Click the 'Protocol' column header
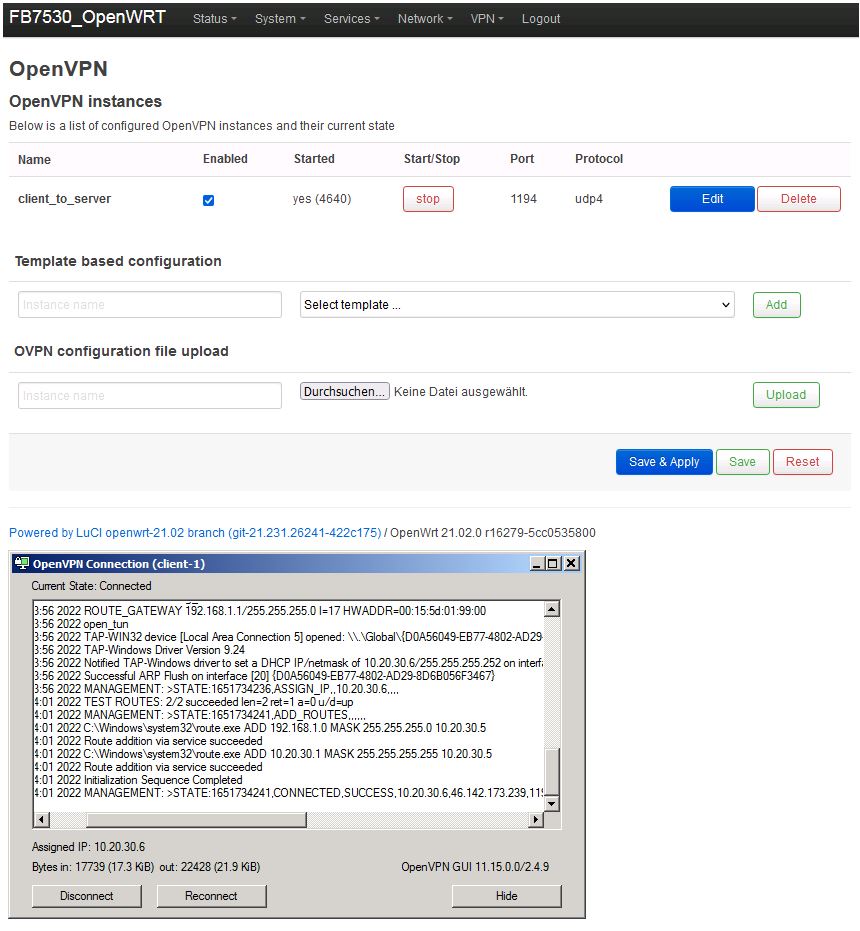This screenshot has height=931, width=860. (599, 159)
